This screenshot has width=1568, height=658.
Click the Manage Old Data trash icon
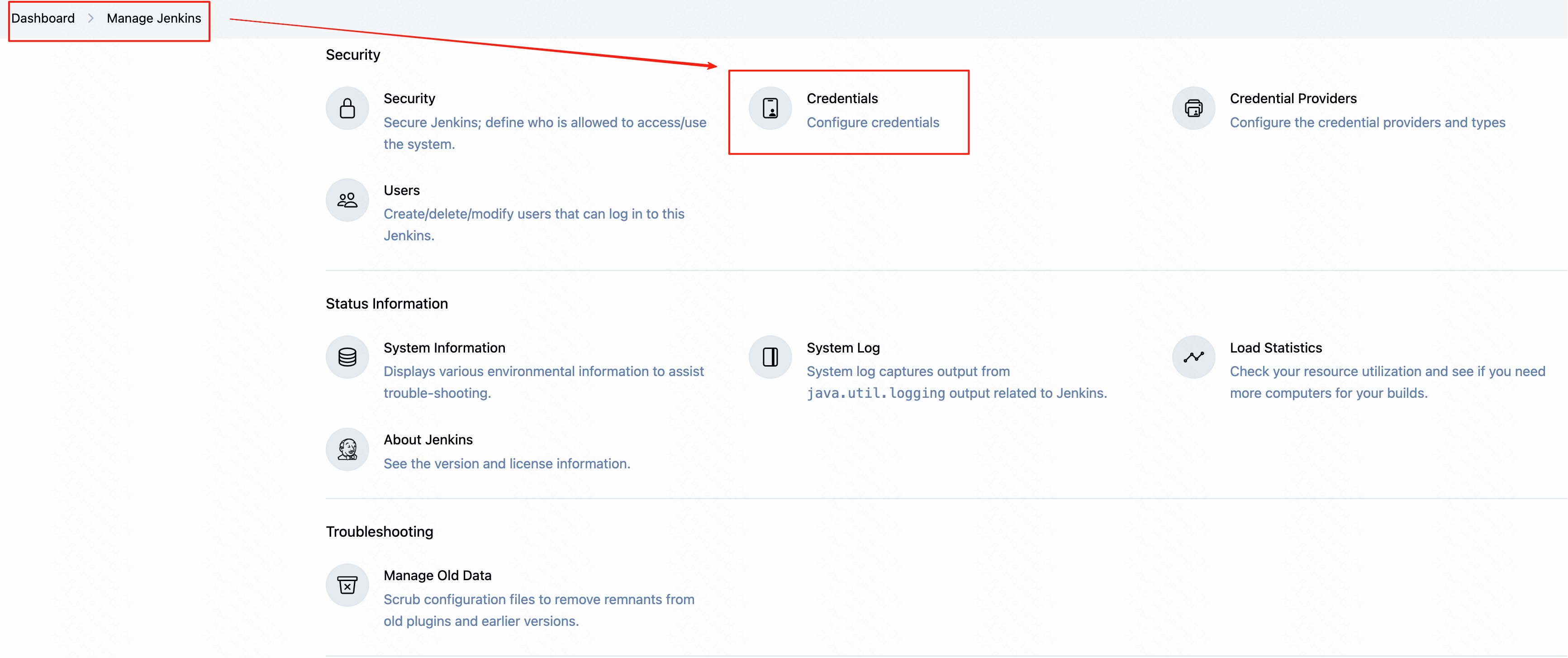(x=347, y=586)
